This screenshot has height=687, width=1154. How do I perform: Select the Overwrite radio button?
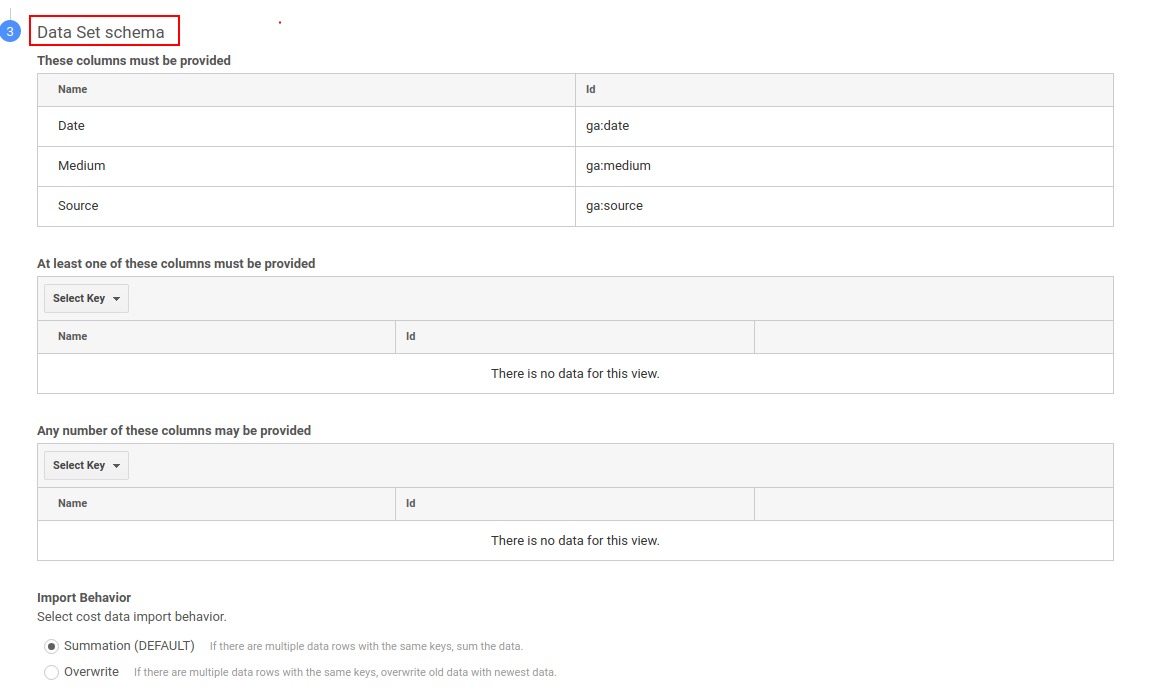52,672
